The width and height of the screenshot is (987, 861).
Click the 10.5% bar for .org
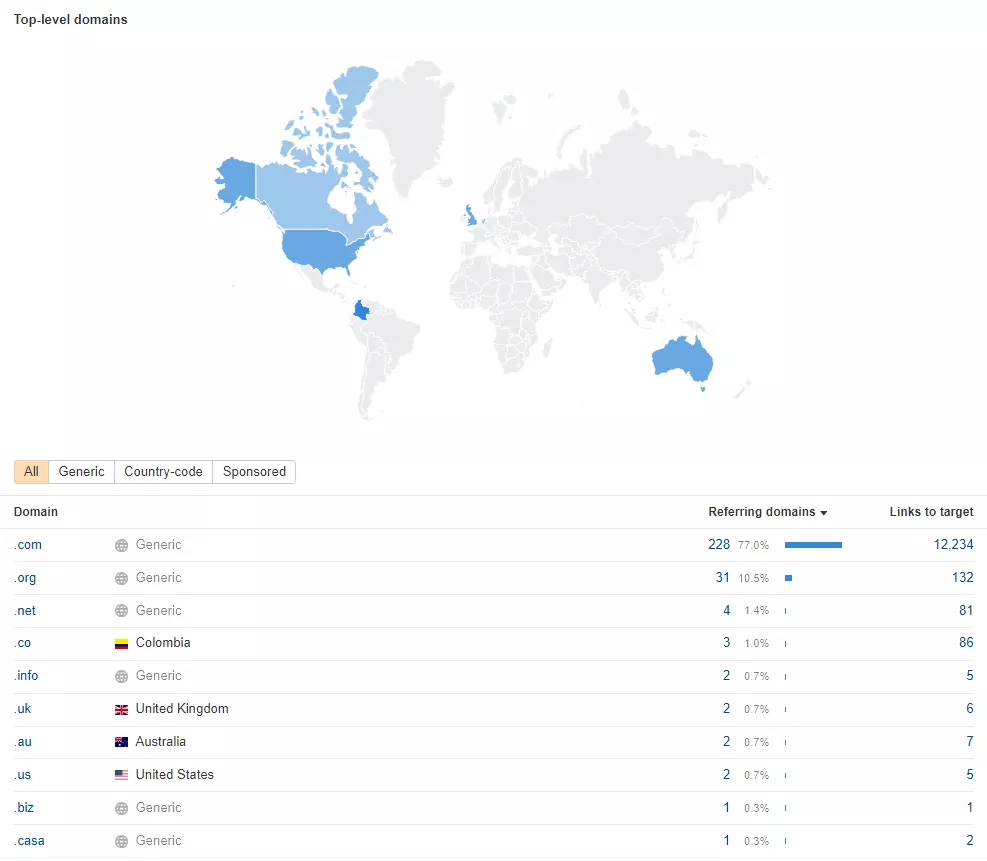tap(788, 578)
